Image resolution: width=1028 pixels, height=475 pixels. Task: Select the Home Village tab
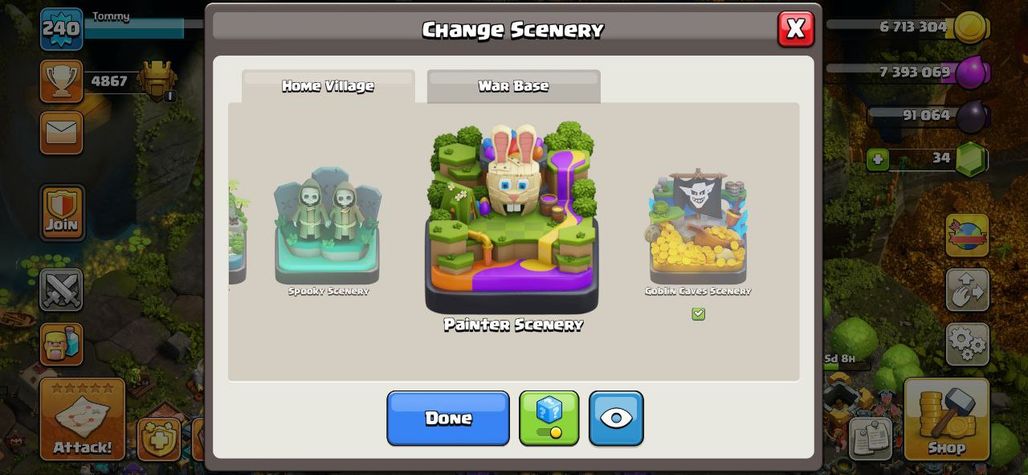[328, 86]
